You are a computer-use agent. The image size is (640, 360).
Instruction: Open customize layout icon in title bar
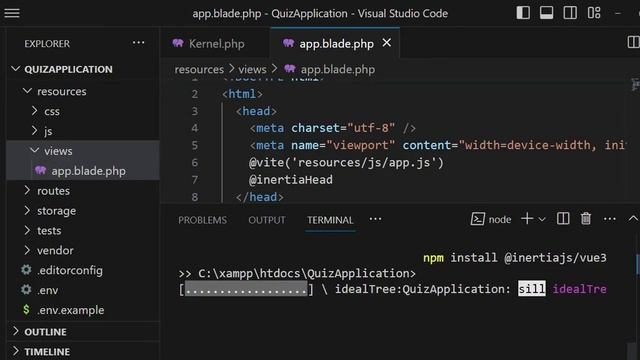(594, 13)
